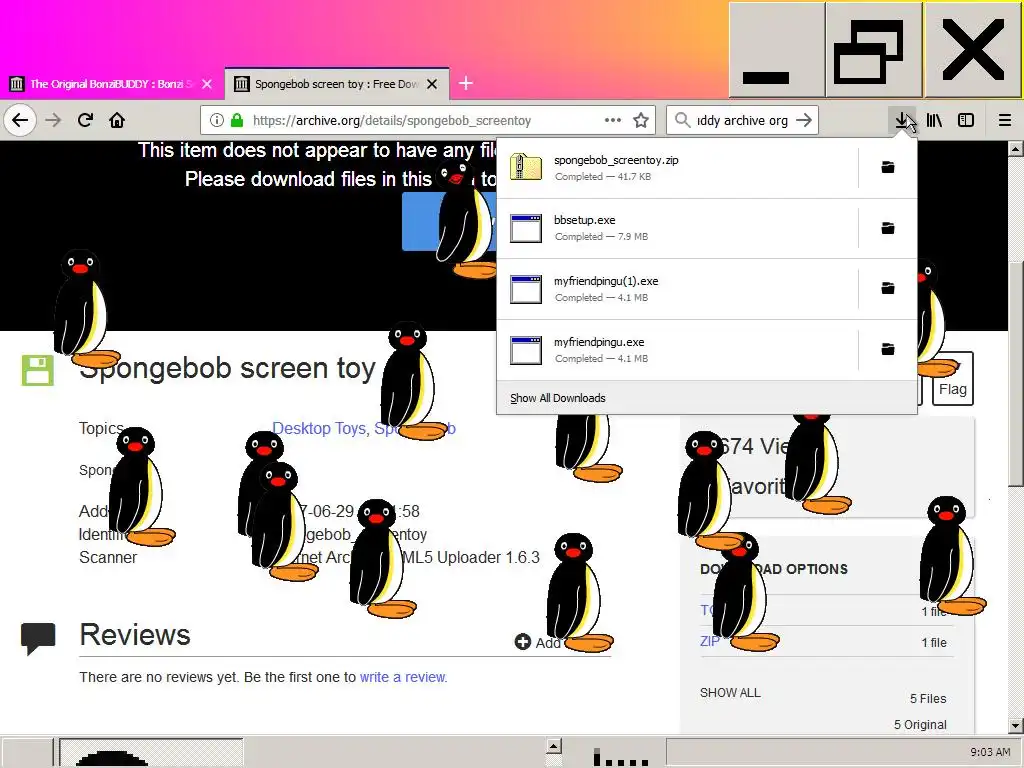1024x768 pixels.
Task: Click SHOW ALL download options
Action: (730, 693)
